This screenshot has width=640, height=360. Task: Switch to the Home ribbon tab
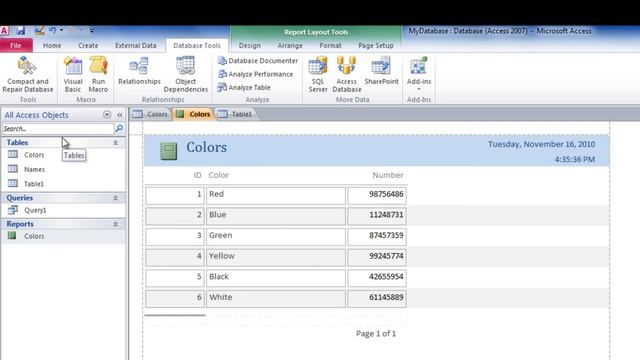click(52, 46)
